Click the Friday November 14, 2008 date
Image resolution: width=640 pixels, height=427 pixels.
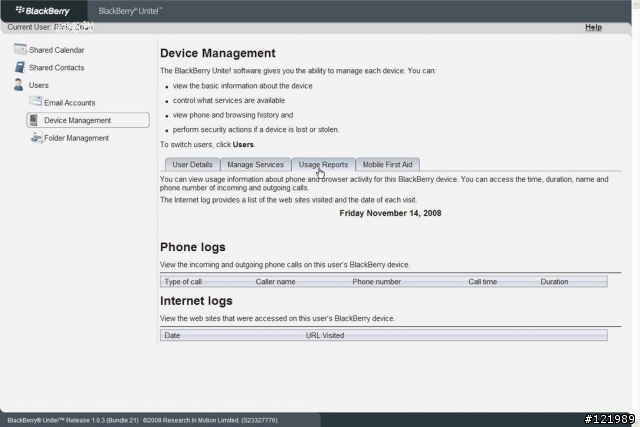click(x=390, y=213)
